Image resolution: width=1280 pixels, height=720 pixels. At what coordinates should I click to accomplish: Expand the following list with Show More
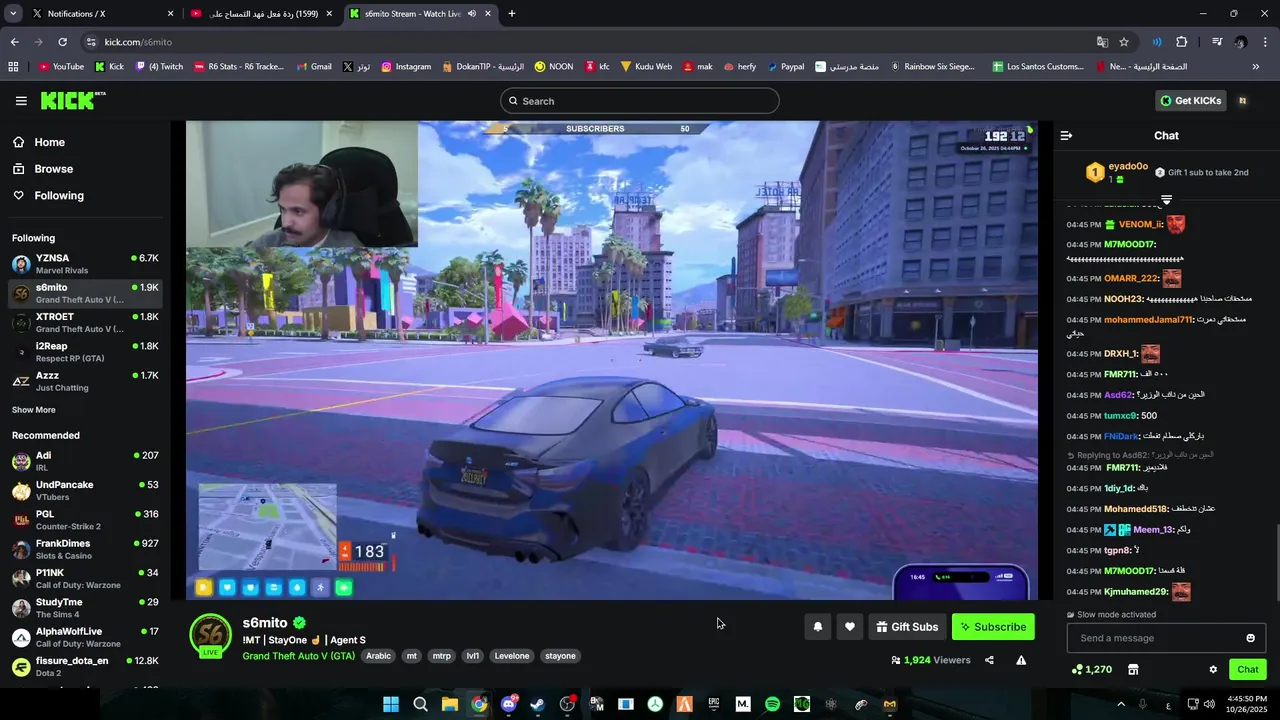pos(34,410)
